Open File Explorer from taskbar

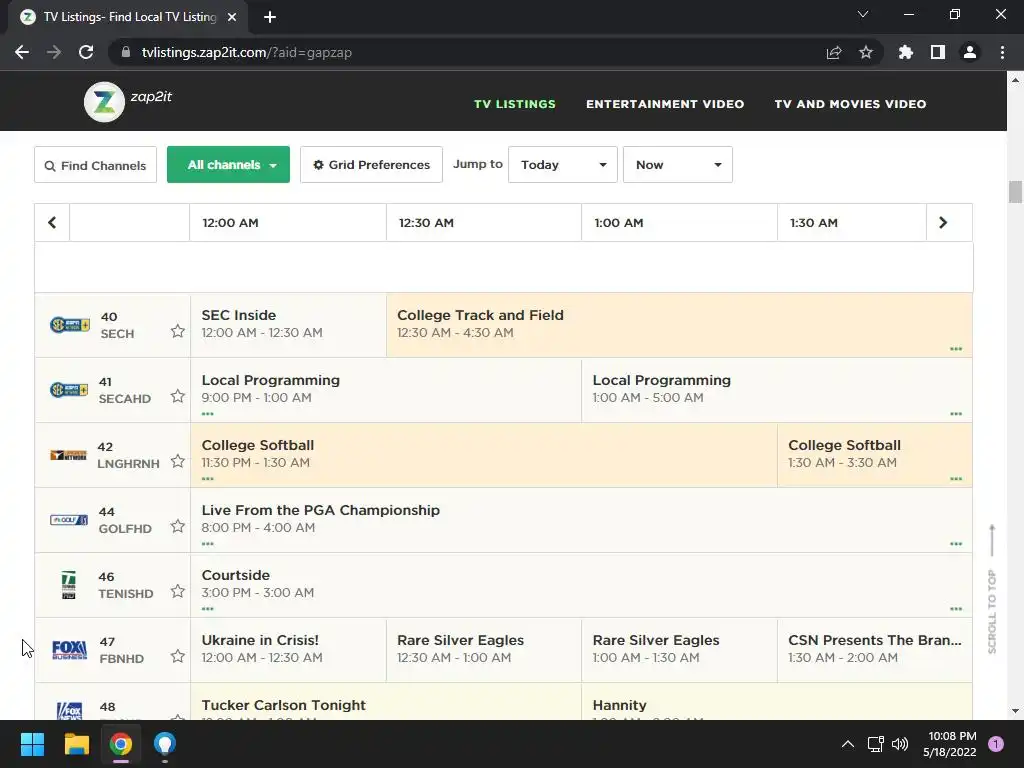[76, 744]
